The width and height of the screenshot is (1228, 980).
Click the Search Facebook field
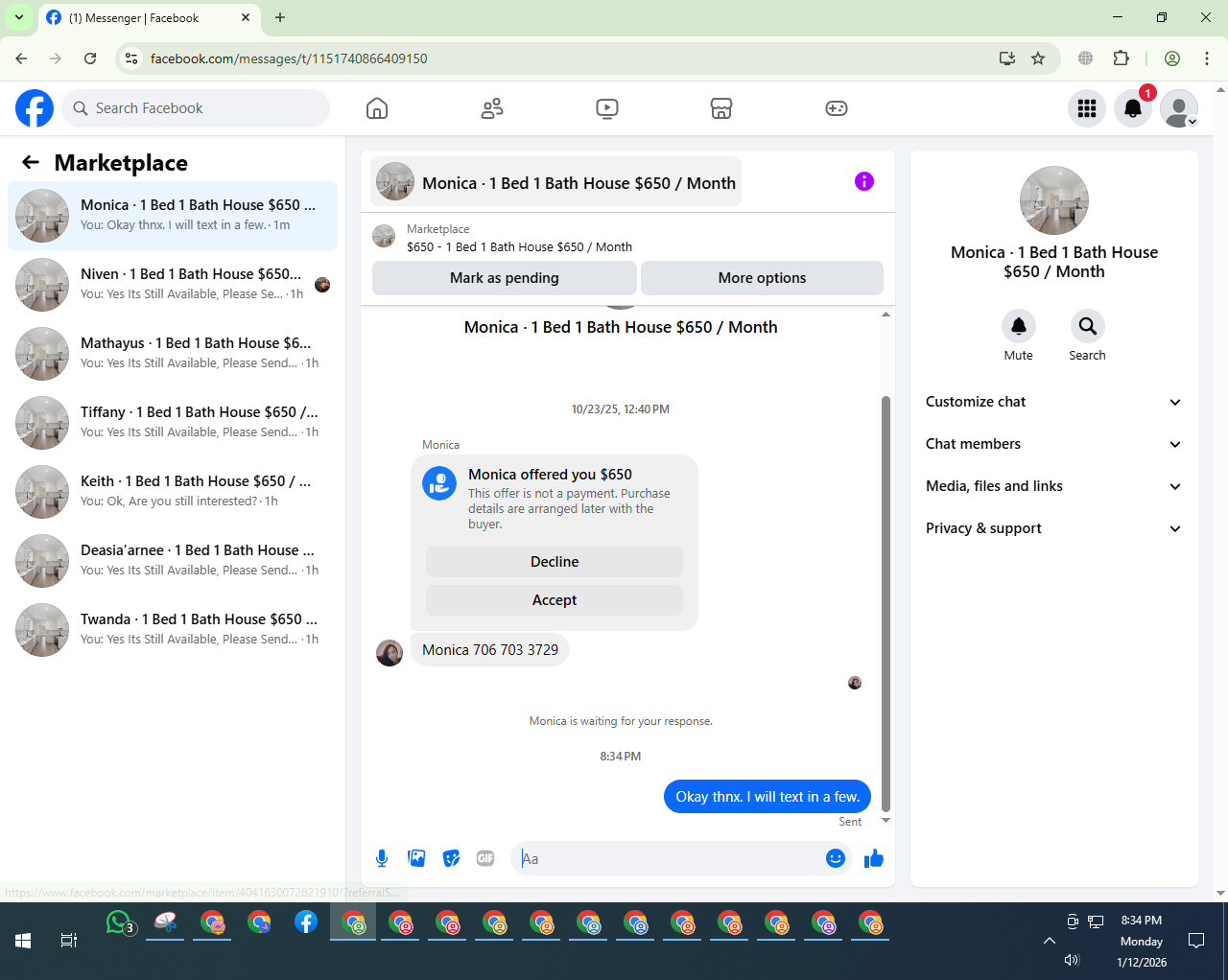(x=196, y=108)
